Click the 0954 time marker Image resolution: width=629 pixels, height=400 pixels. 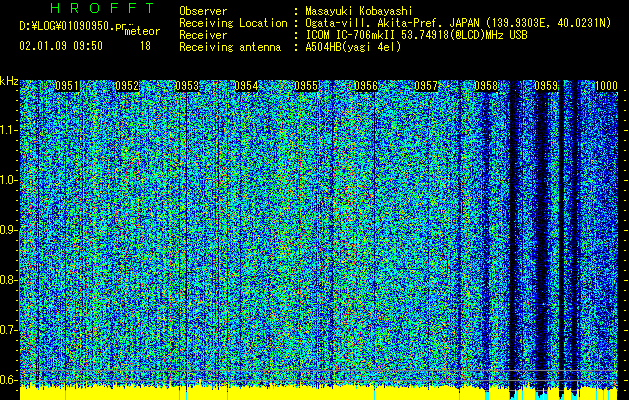pyautogui.click(x=246, y=86)
